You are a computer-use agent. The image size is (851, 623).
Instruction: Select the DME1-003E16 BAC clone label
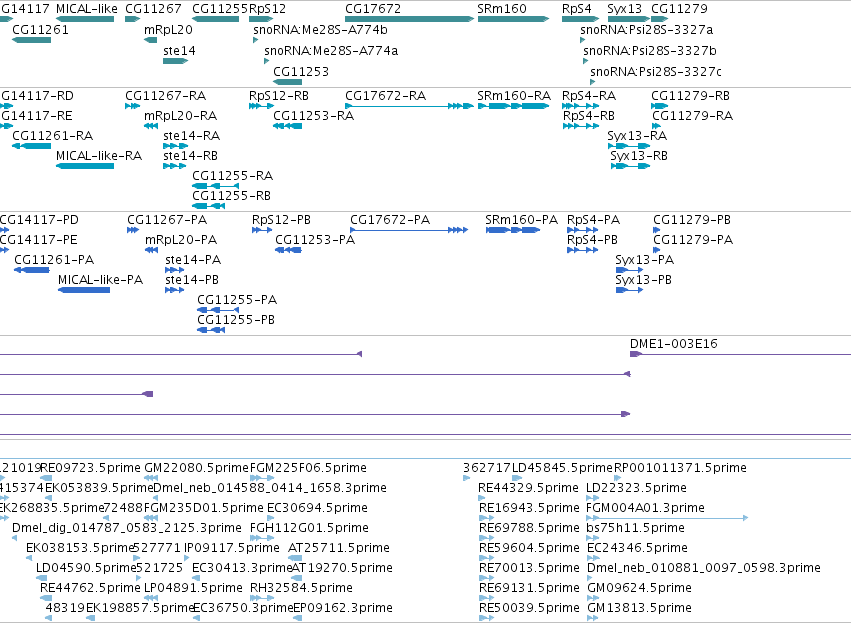(x=674, y=344)
